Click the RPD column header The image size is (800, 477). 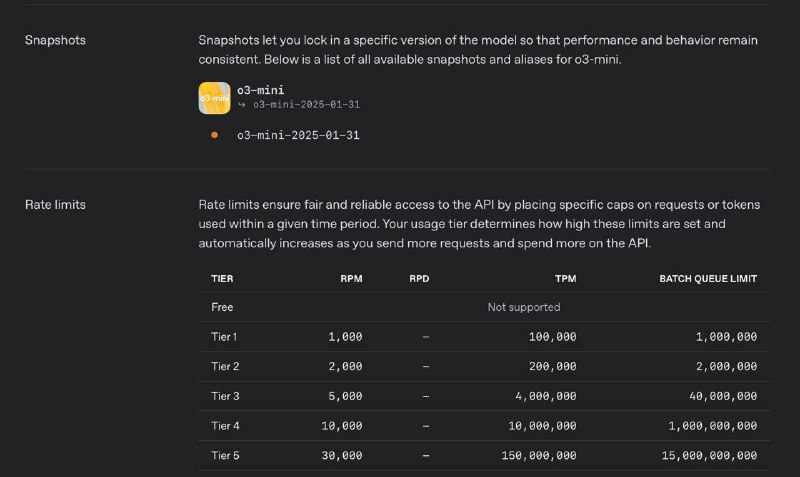point(419,278)
